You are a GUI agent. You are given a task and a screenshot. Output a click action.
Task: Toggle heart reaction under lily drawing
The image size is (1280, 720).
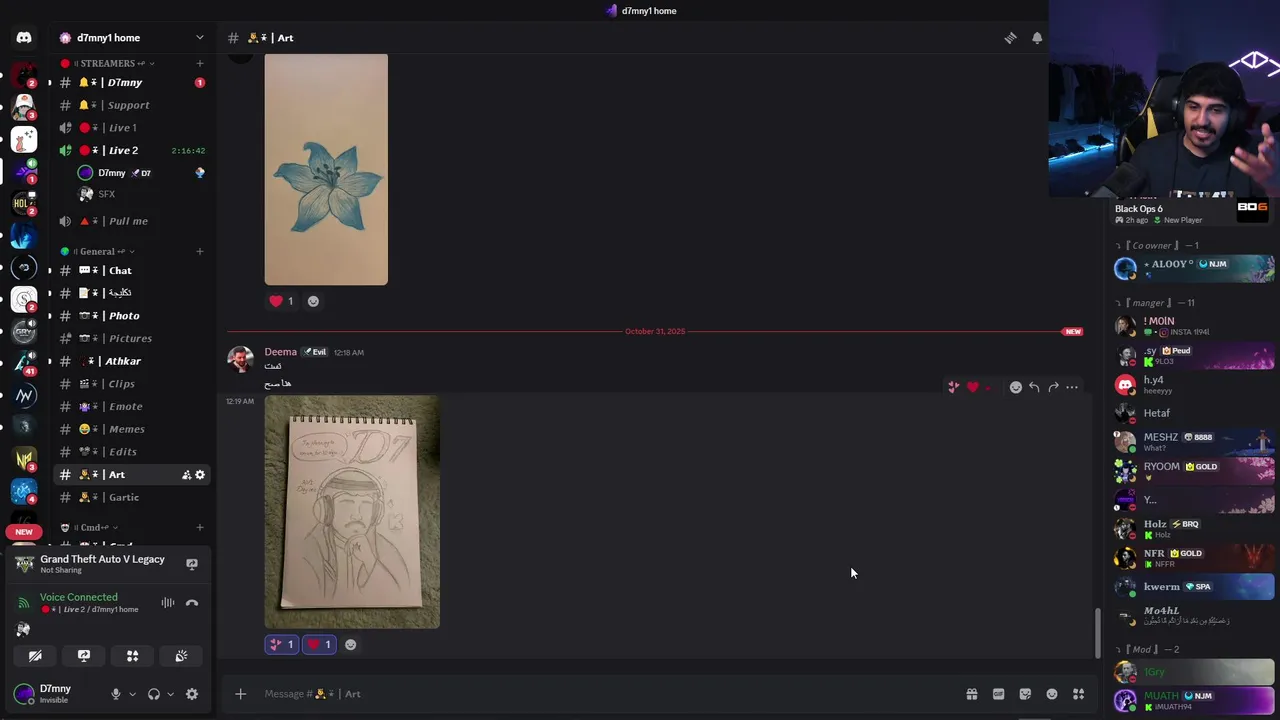click(281, 301)
